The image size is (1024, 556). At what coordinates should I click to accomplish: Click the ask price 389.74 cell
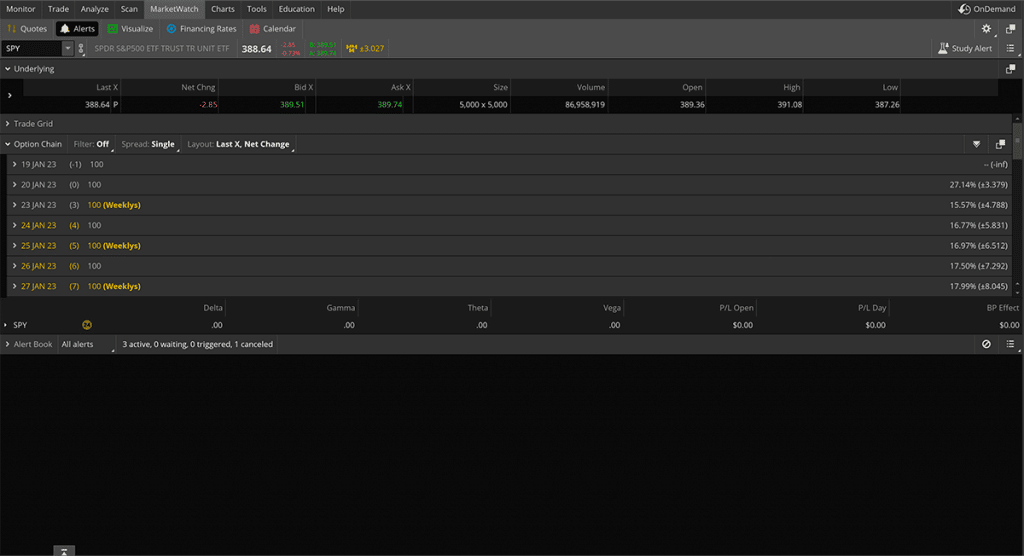click(x=389, y=105)
